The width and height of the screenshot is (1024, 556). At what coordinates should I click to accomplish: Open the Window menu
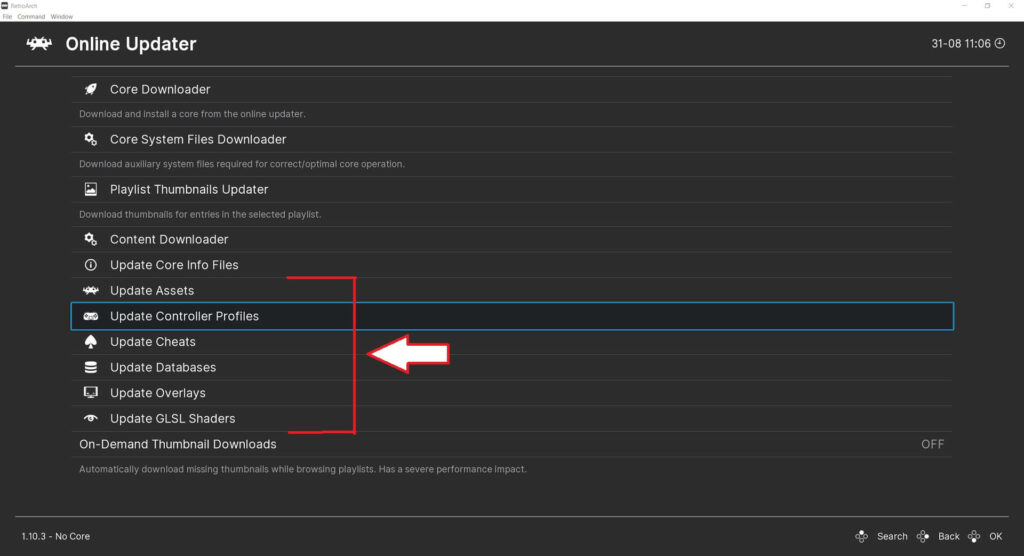61,16
